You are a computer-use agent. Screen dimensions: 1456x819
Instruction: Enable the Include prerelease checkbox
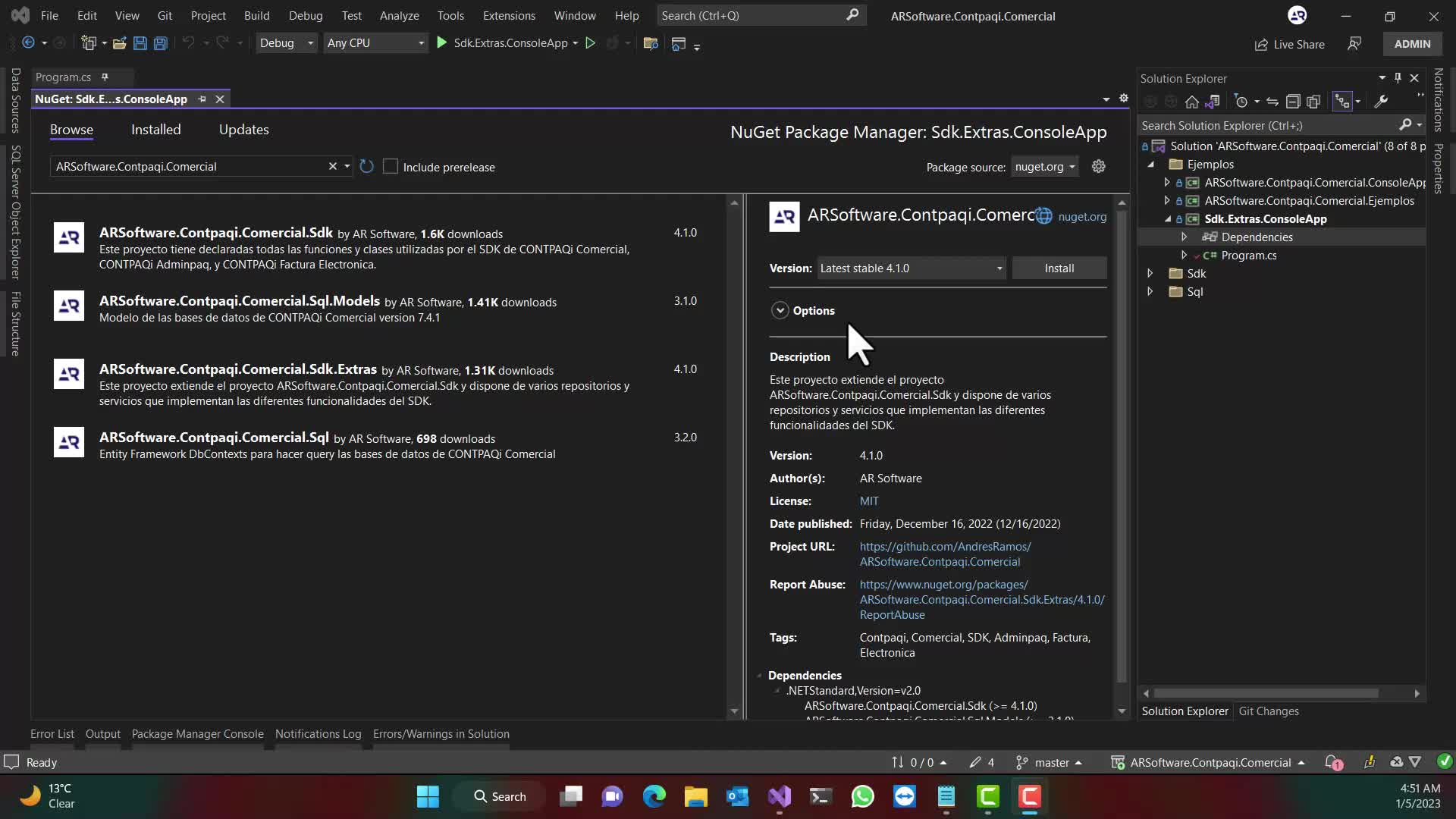pos(391,166)
